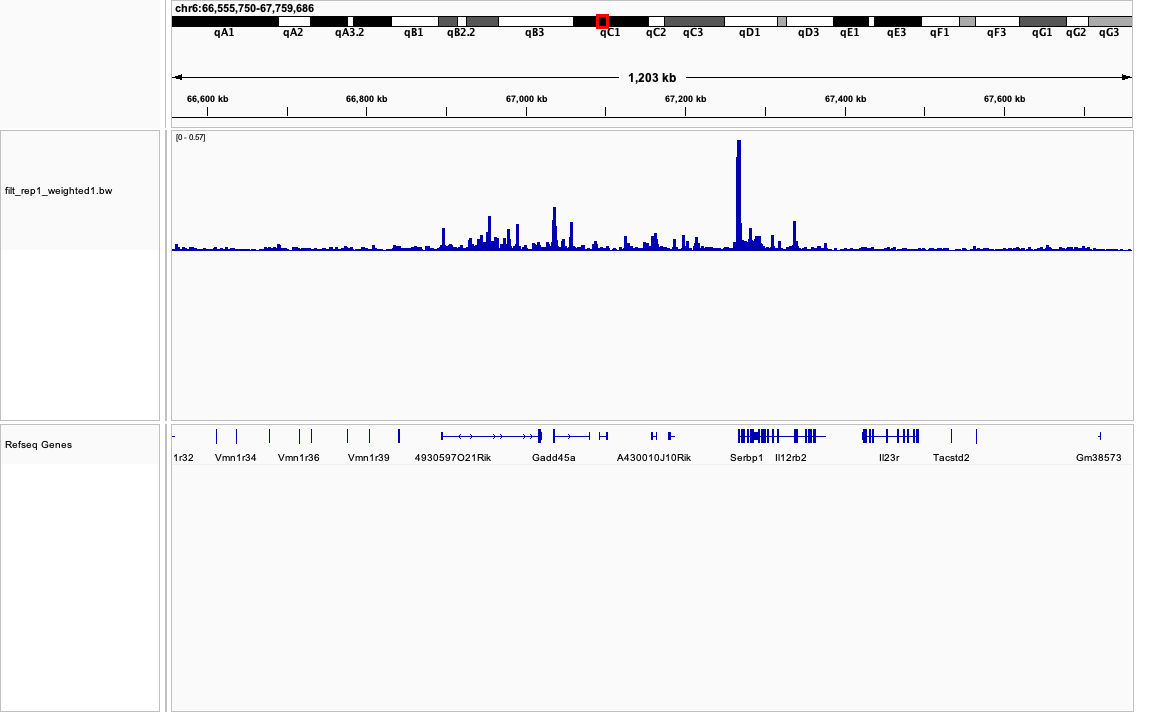Select the Refseq Genes track label
1150x712 pixels.
pos(38,445)
